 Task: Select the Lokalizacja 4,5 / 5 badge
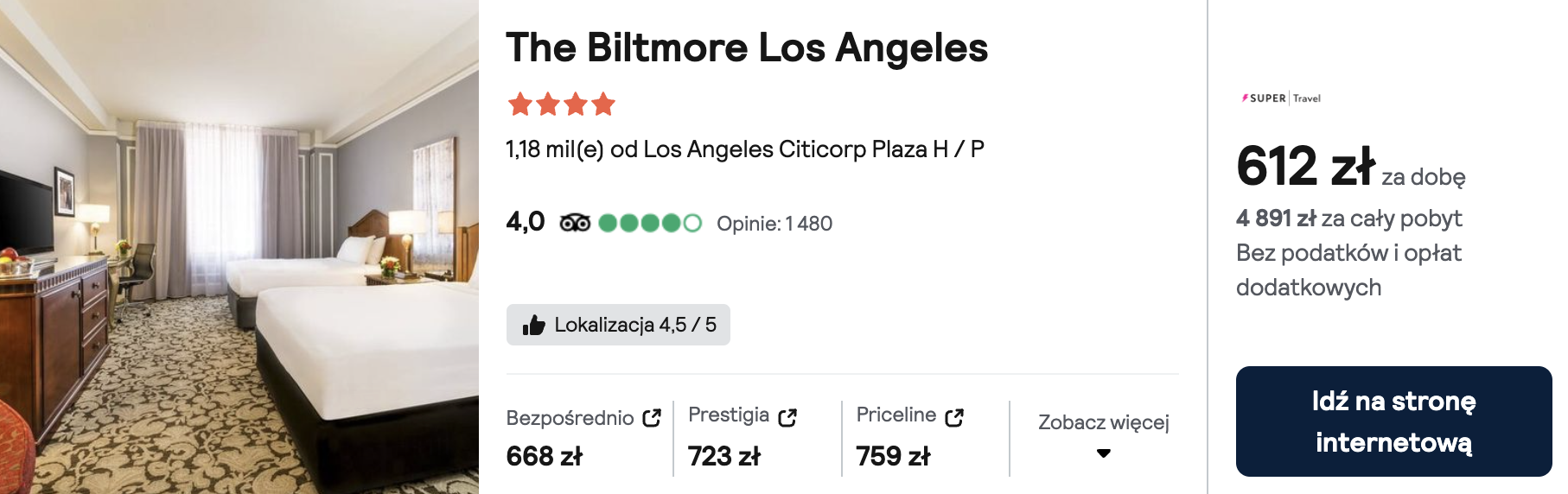(618, 325)
